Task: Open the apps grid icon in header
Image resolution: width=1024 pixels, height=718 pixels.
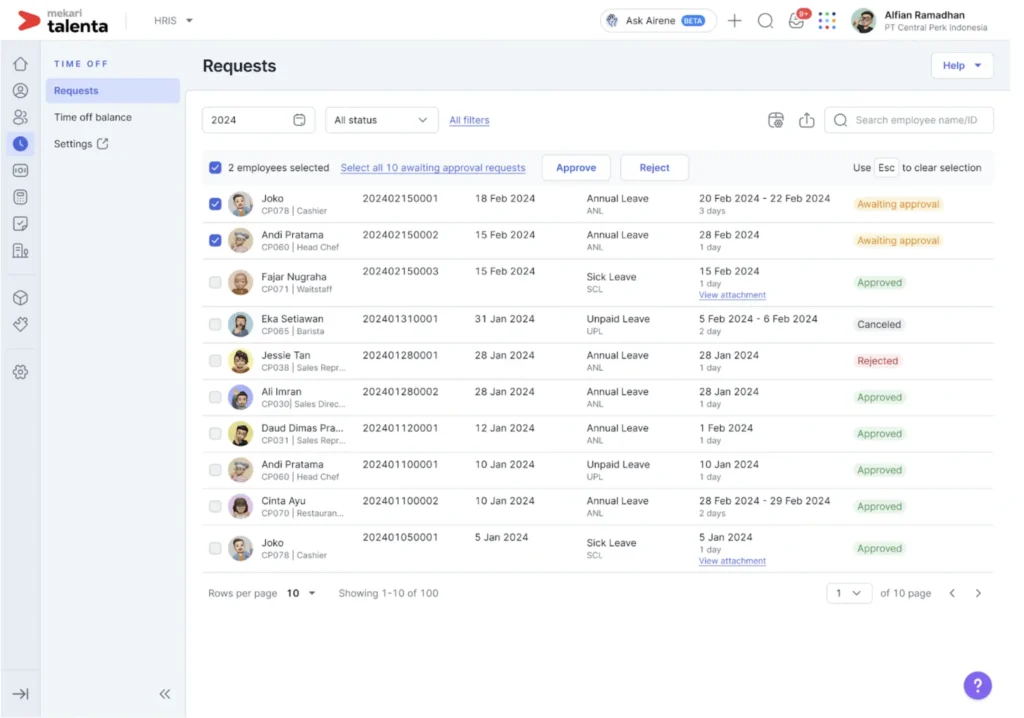Action: click(x=827, y=21)
